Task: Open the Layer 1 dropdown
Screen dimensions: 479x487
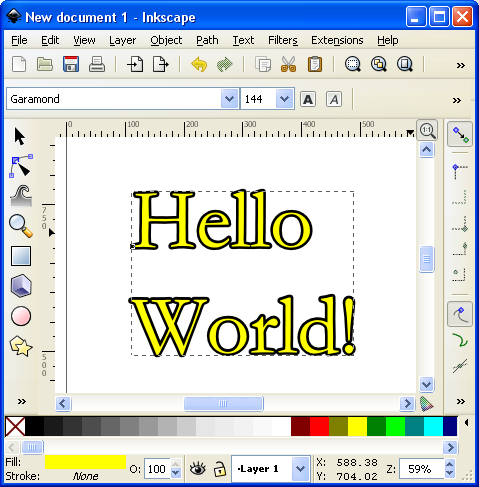Action: 300,469
